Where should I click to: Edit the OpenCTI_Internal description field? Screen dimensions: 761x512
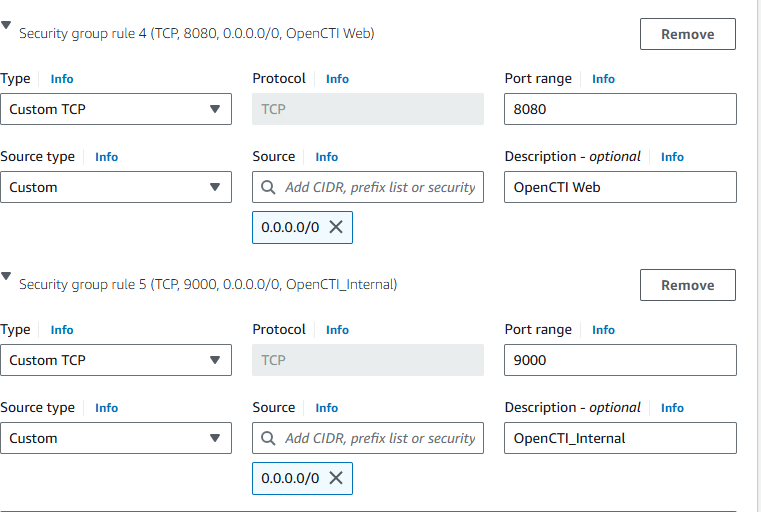click(x=620, y=438)
